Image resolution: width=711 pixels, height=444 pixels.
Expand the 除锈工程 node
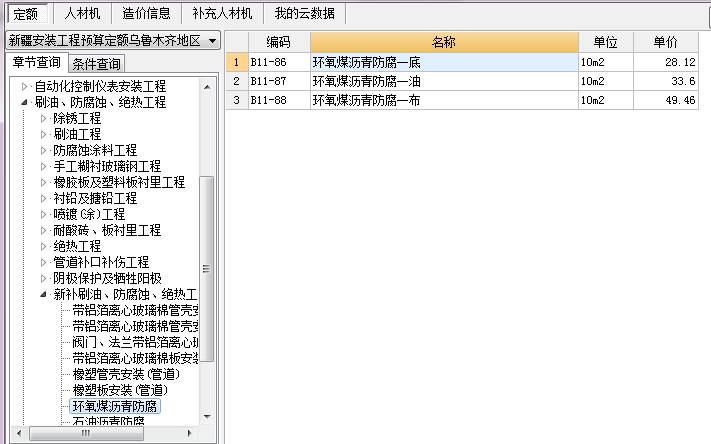(44, 118)
